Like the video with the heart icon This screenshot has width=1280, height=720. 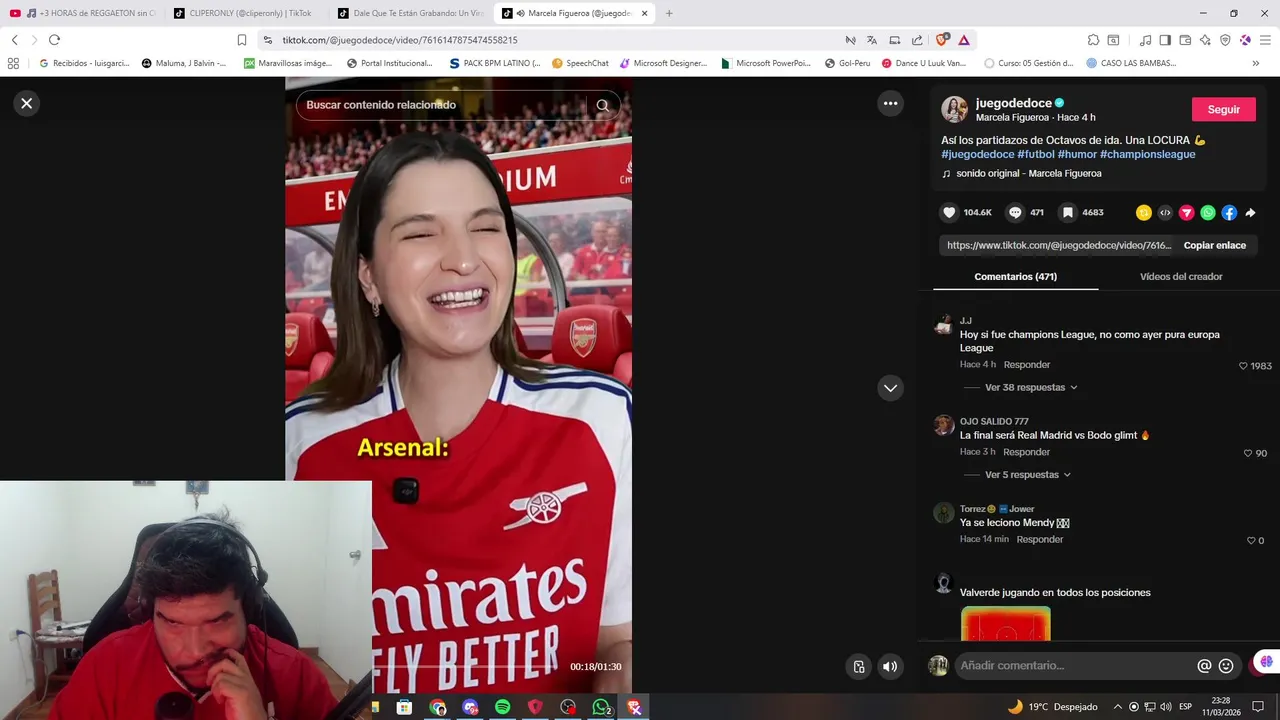[949, 212]
